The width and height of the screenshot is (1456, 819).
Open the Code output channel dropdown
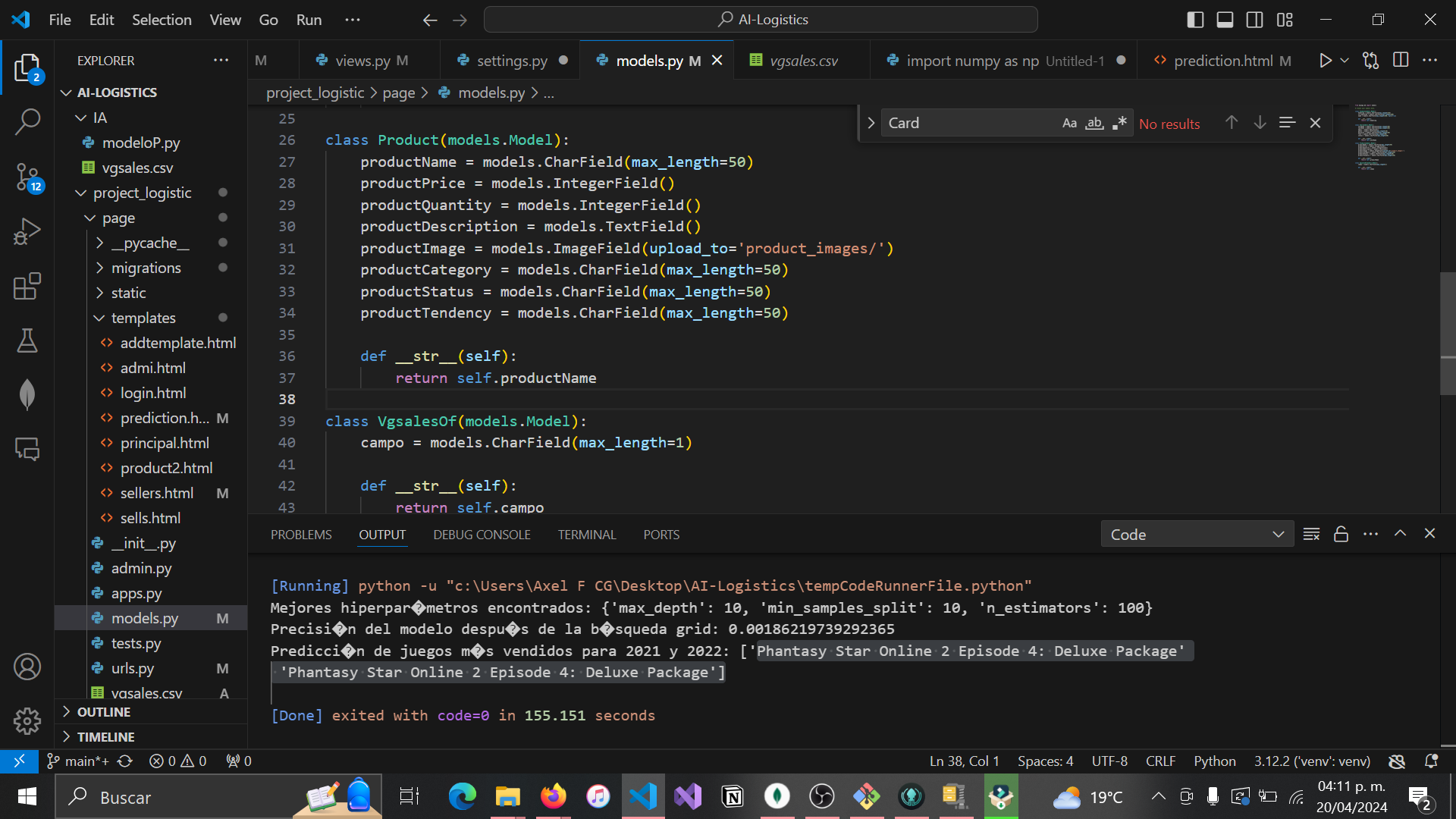(x=1197, y=534)
